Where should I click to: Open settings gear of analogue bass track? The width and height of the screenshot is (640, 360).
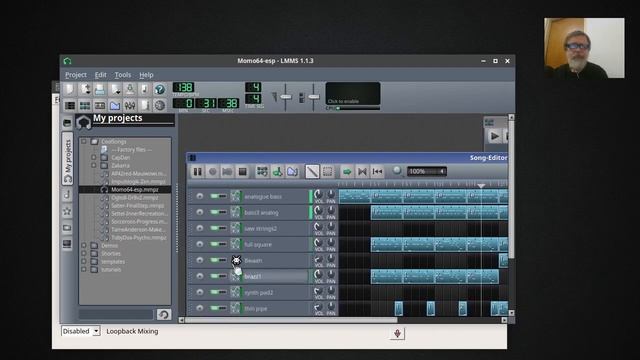199,196
